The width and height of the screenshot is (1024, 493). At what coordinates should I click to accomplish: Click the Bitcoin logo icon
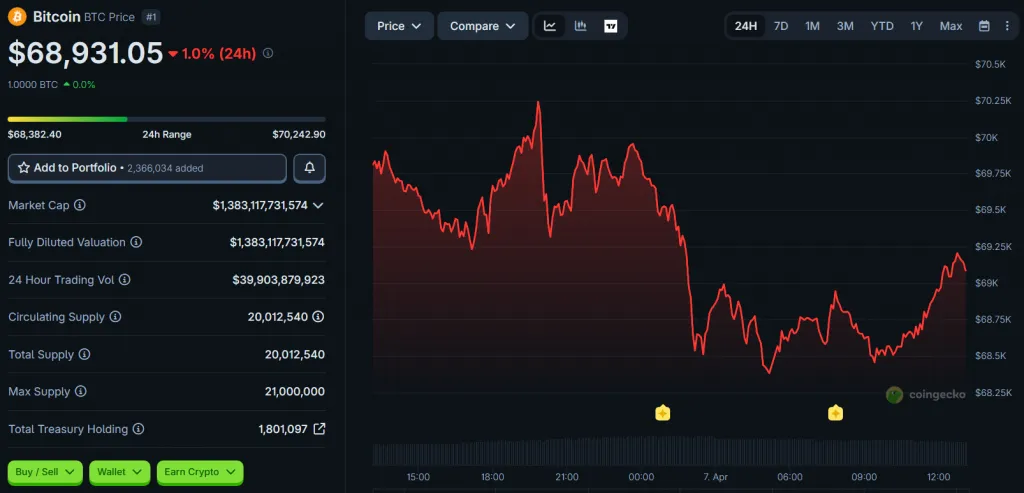[x=18, y=16]
